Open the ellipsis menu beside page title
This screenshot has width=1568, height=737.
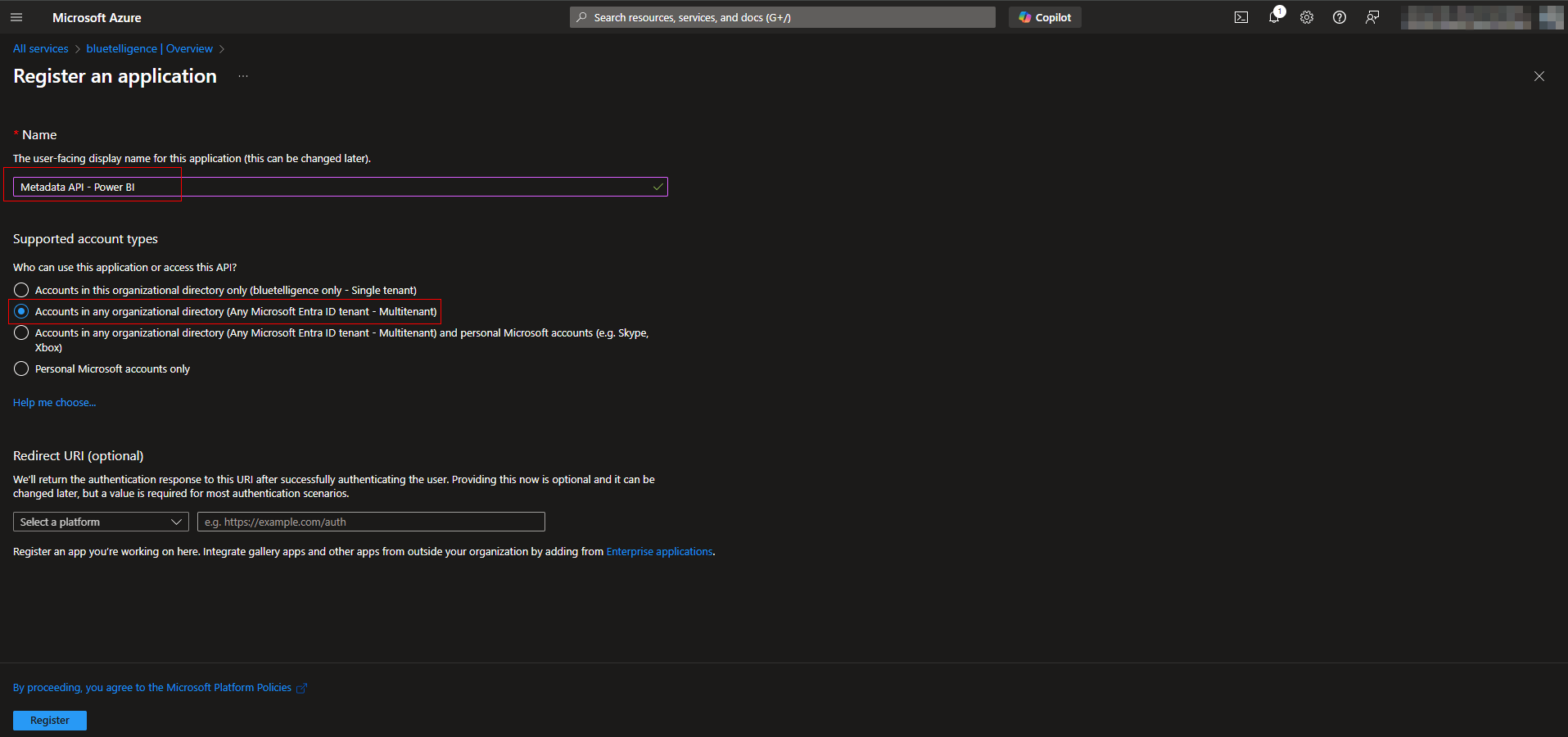243,76
